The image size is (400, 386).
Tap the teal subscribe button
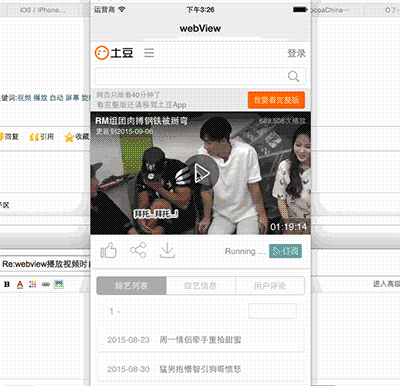click(x=285, y=251)
